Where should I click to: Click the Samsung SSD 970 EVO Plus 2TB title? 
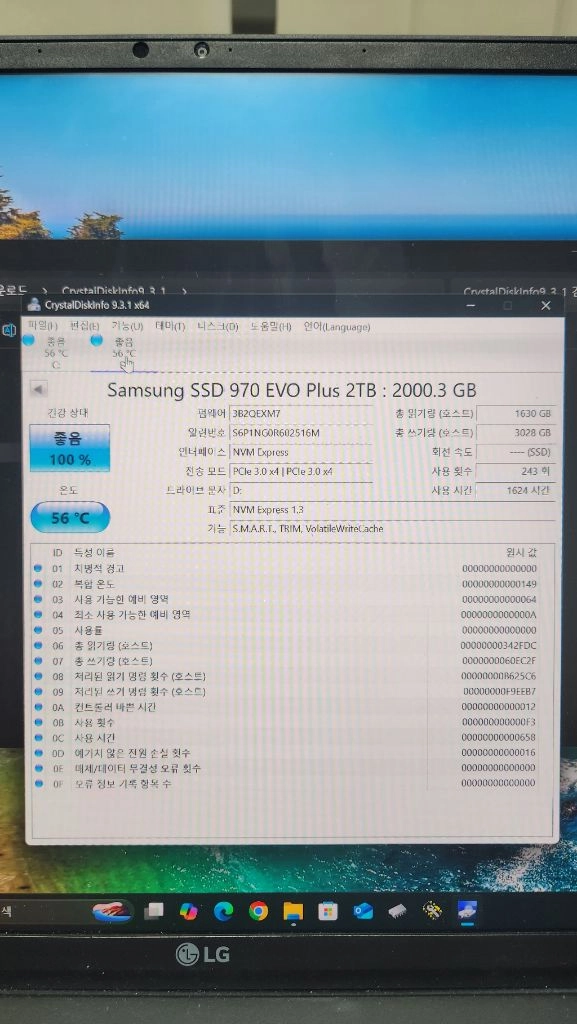[x=292, y=391]
